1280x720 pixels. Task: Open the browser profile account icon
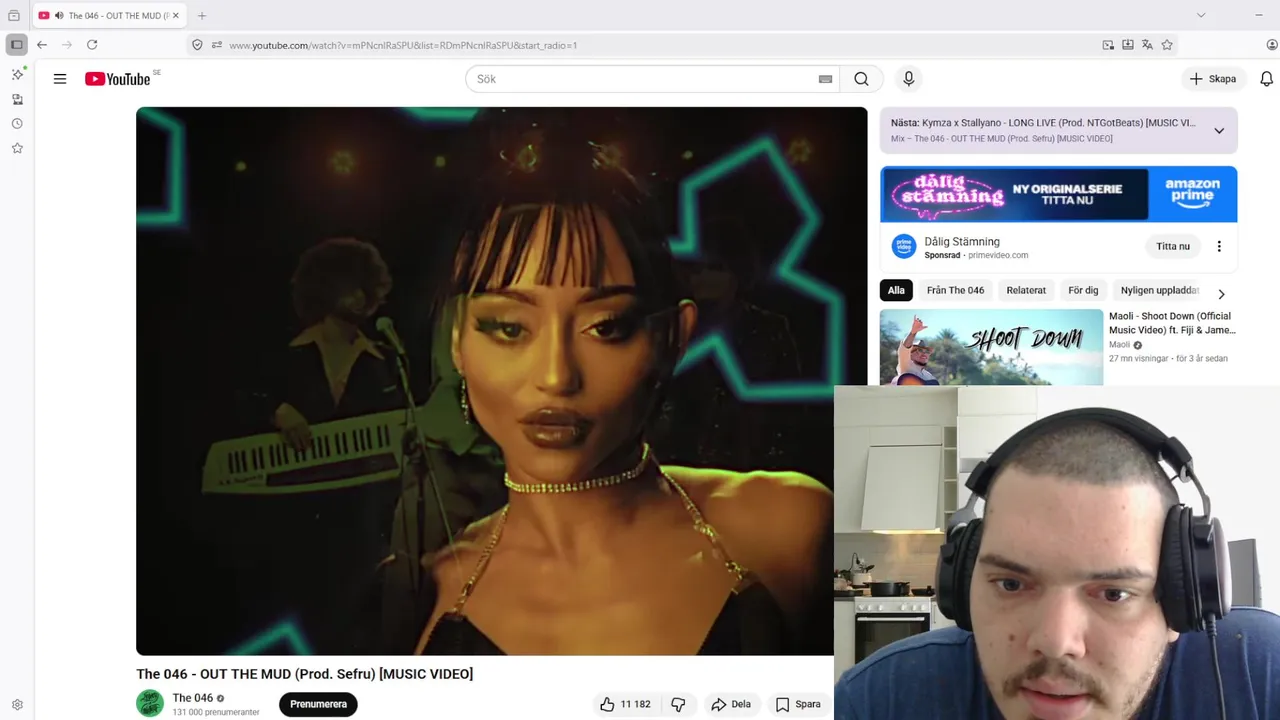[x=1272, y=45]
